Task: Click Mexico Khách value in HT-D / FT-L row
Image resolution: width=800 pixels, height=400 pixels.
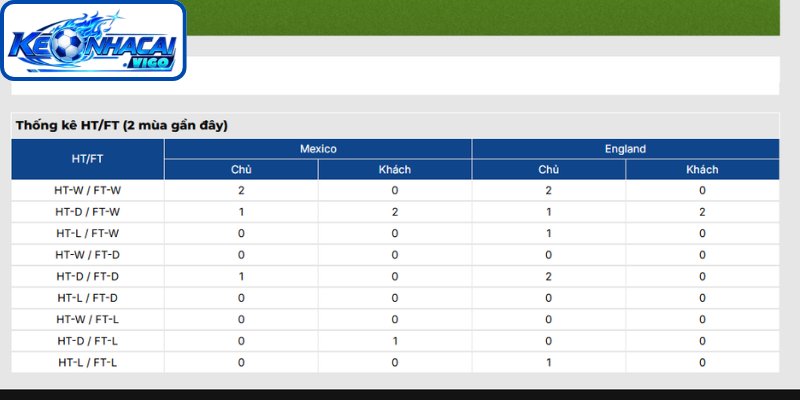Action: pos(395,341)
